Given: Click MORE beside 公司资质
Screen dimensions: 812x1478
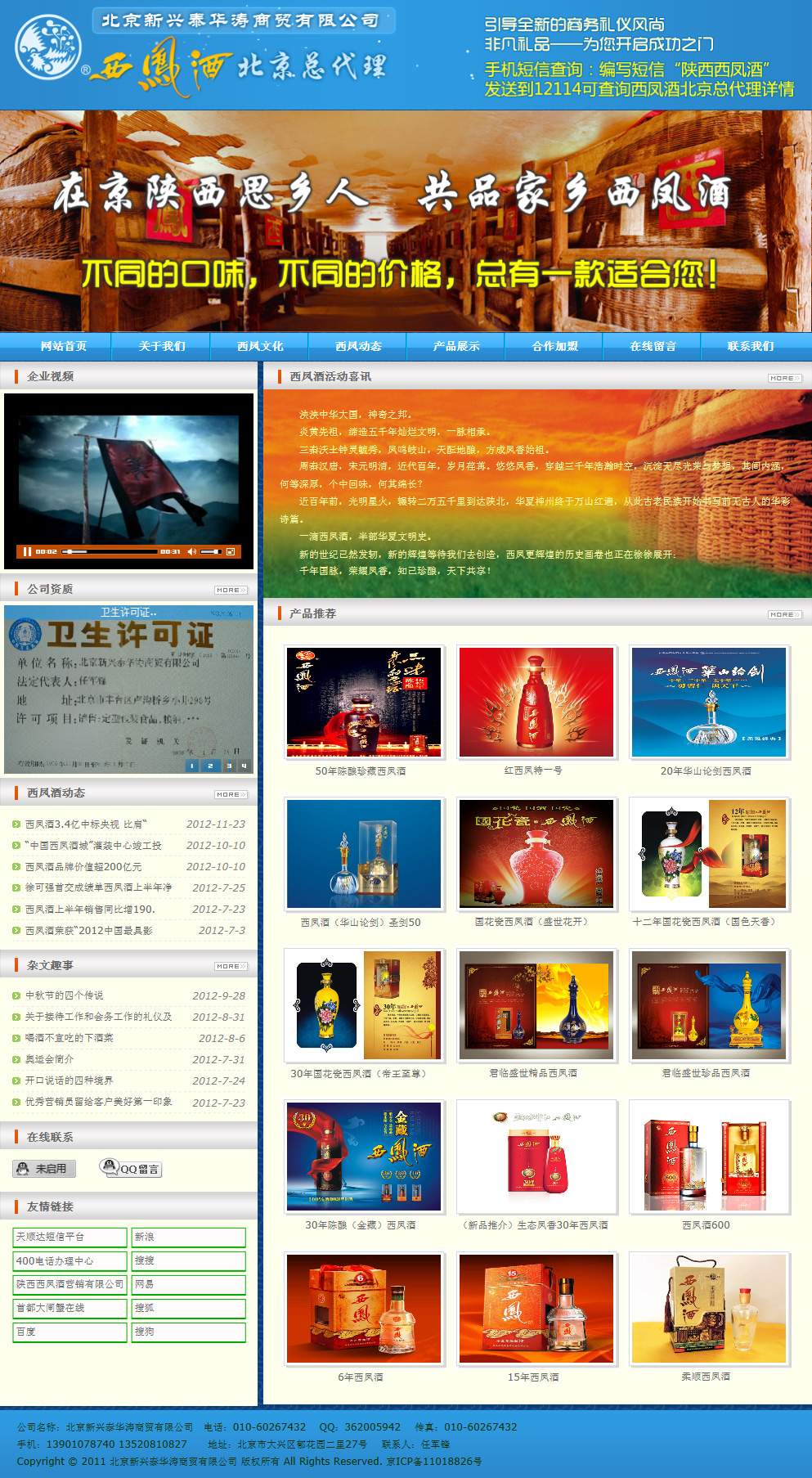Looking at the screenshot, I should pos(231,590).
